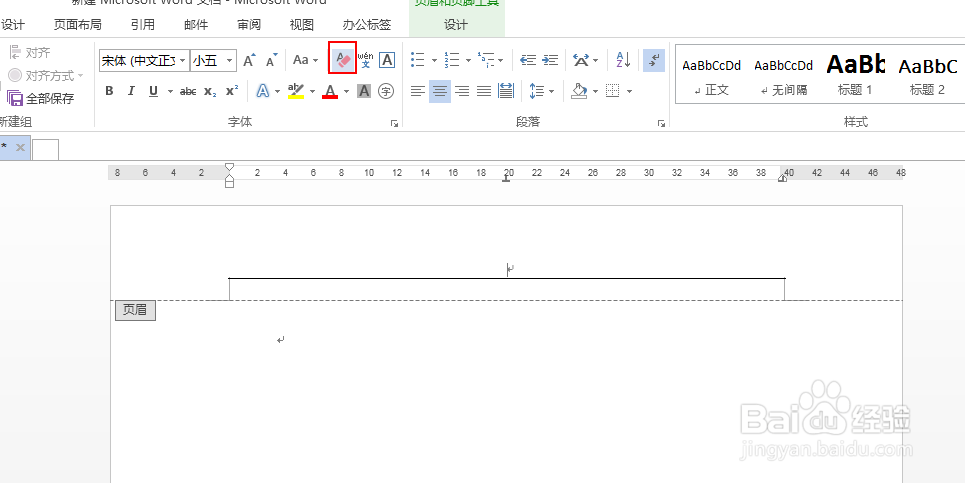Viewport: 965px width, 483px height.
Task: Open the Phonetic Guide (wén) tool
Action: 366,60
